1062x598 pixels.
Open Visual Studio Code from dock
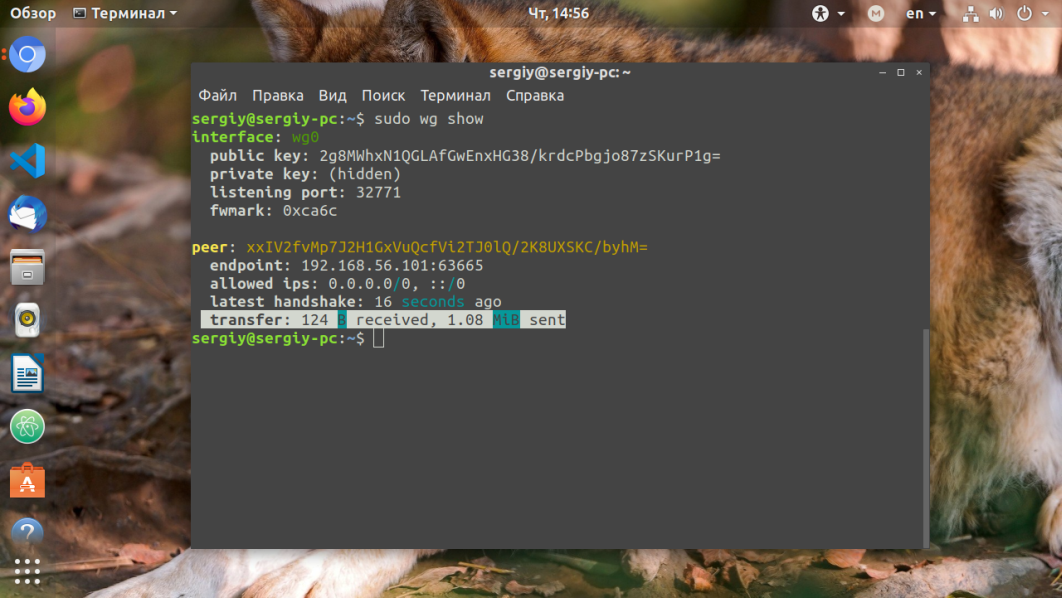(x=27, y=161)
